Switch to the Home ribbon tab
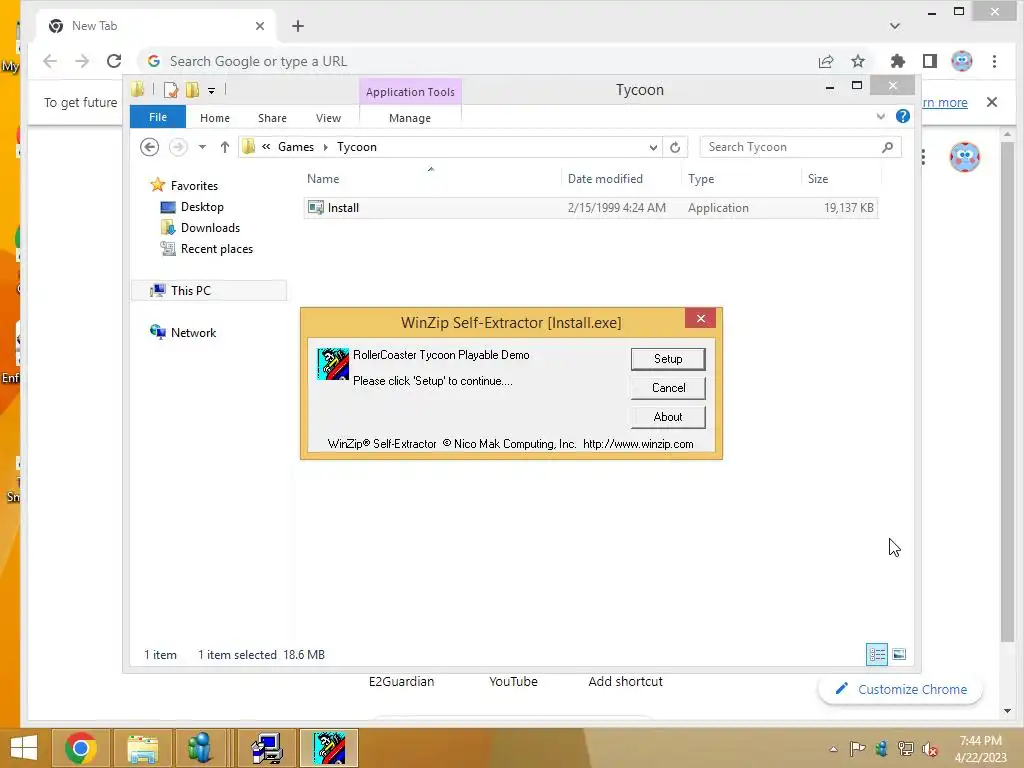The width and height of the screenshot is (1024, 768). click(x=215, y=118)
